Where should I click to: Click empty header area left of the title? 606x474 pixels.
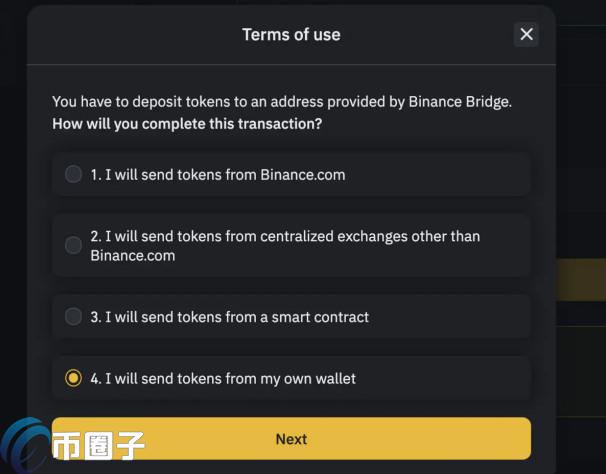pos(130,35)
